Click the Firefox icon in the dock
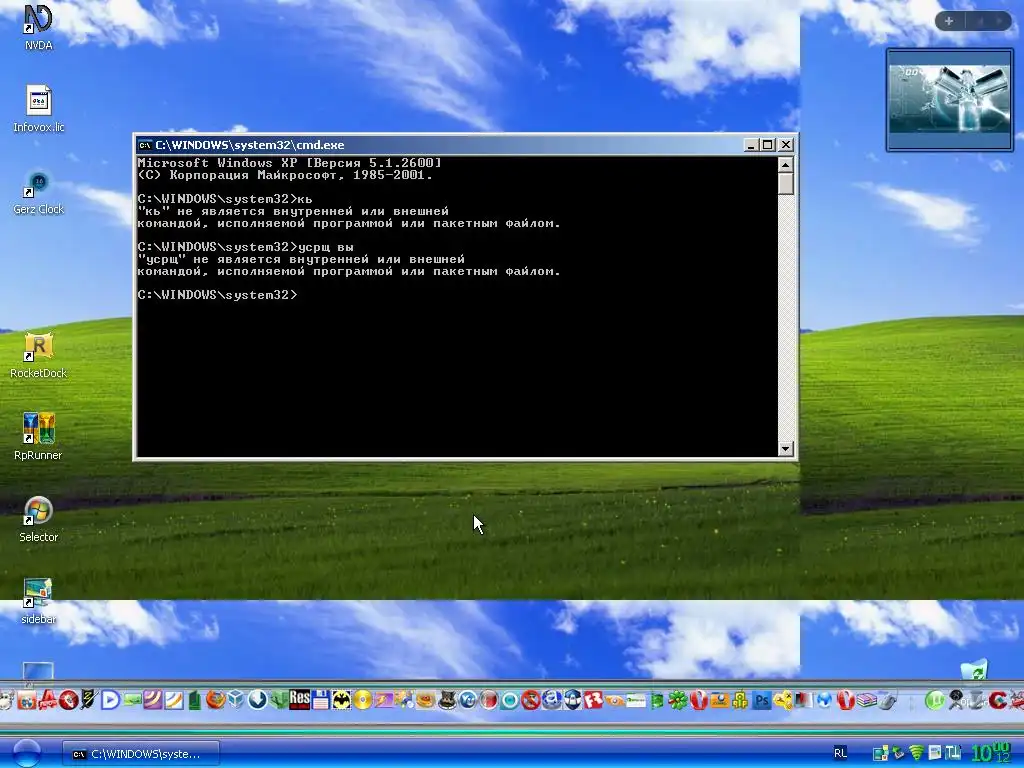The width and height of the screenshot is (1024, 768). click(x=216, y=700)
